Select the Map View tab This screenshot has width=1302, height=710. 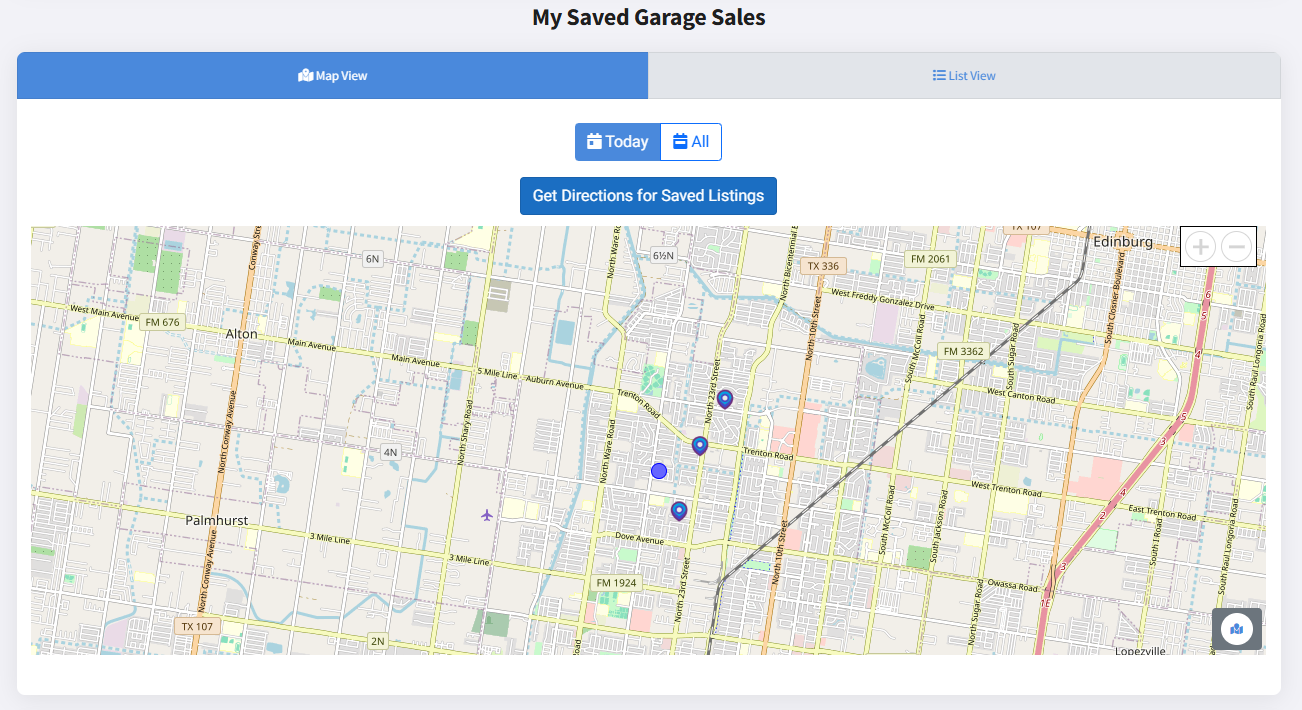[x=332, y=75]
